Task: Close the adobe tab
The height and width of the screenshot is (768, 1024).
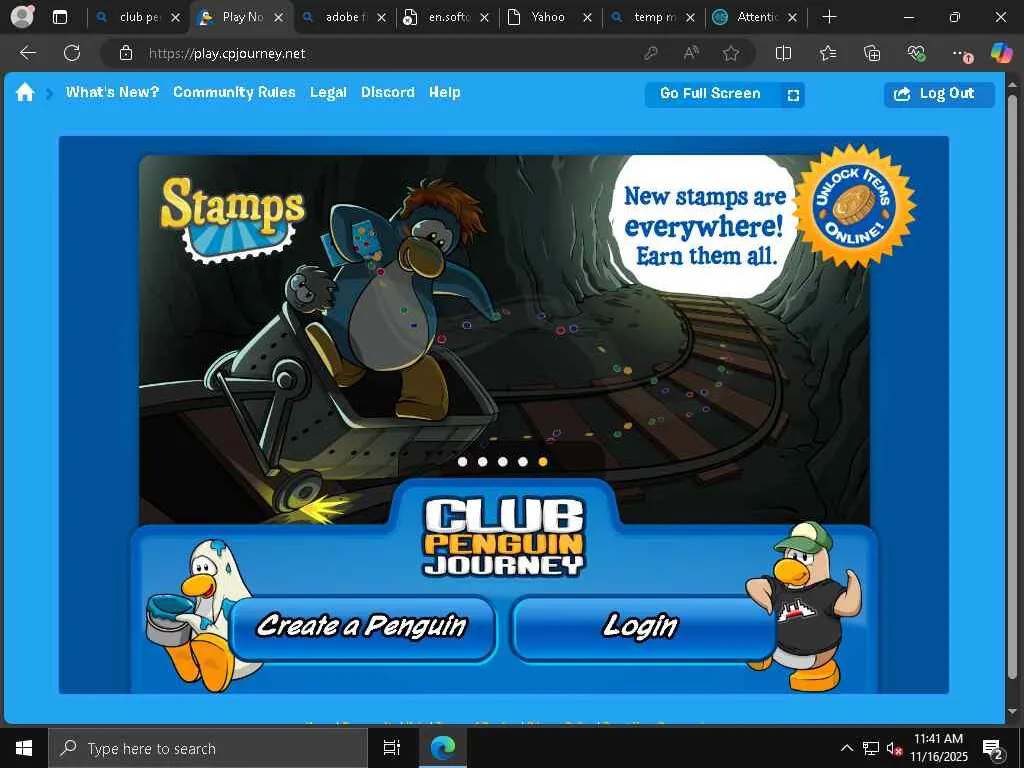Action: (x=381, y=18)
